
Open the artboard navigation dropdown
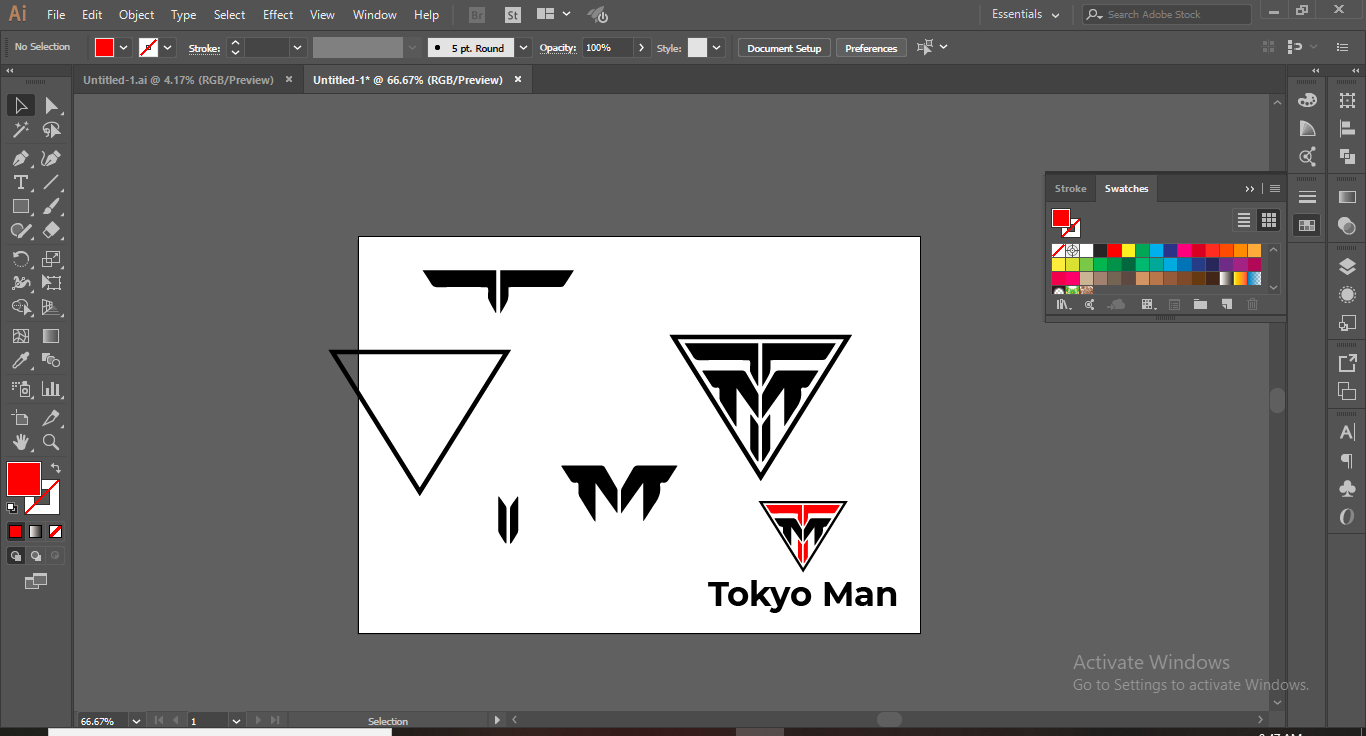(x=236, y=720)
